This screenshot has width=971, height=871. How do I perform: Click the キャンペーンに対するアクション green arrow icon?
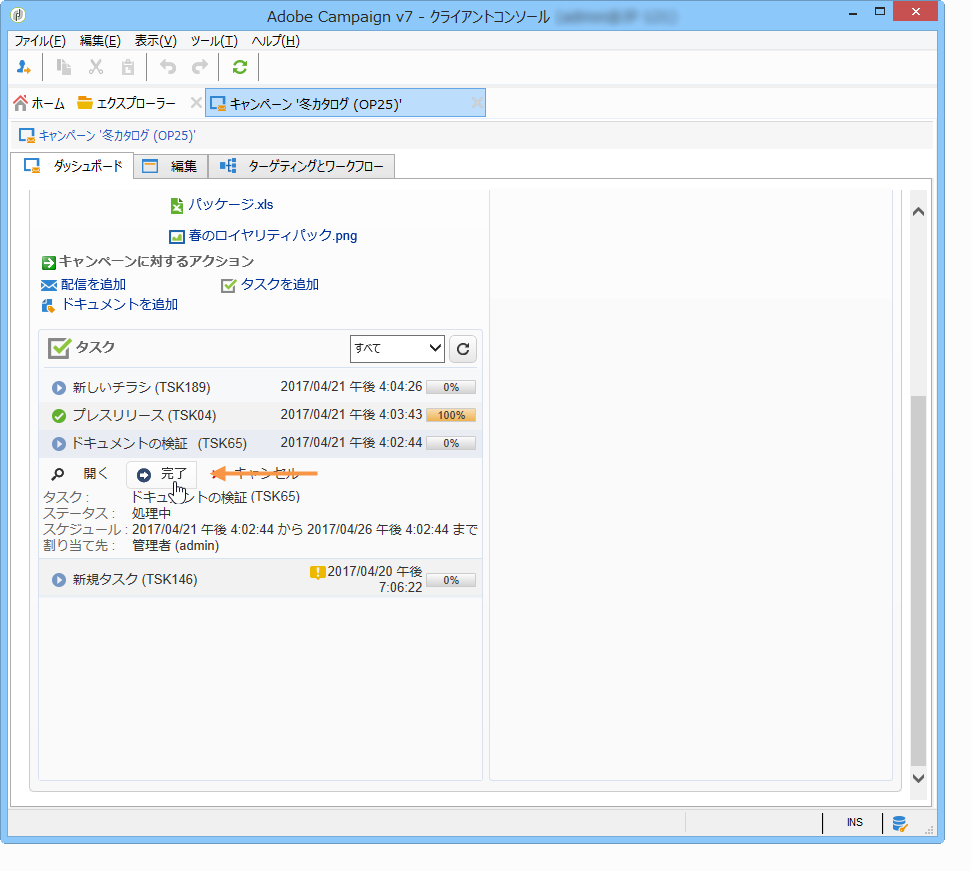tap(48, 262)
